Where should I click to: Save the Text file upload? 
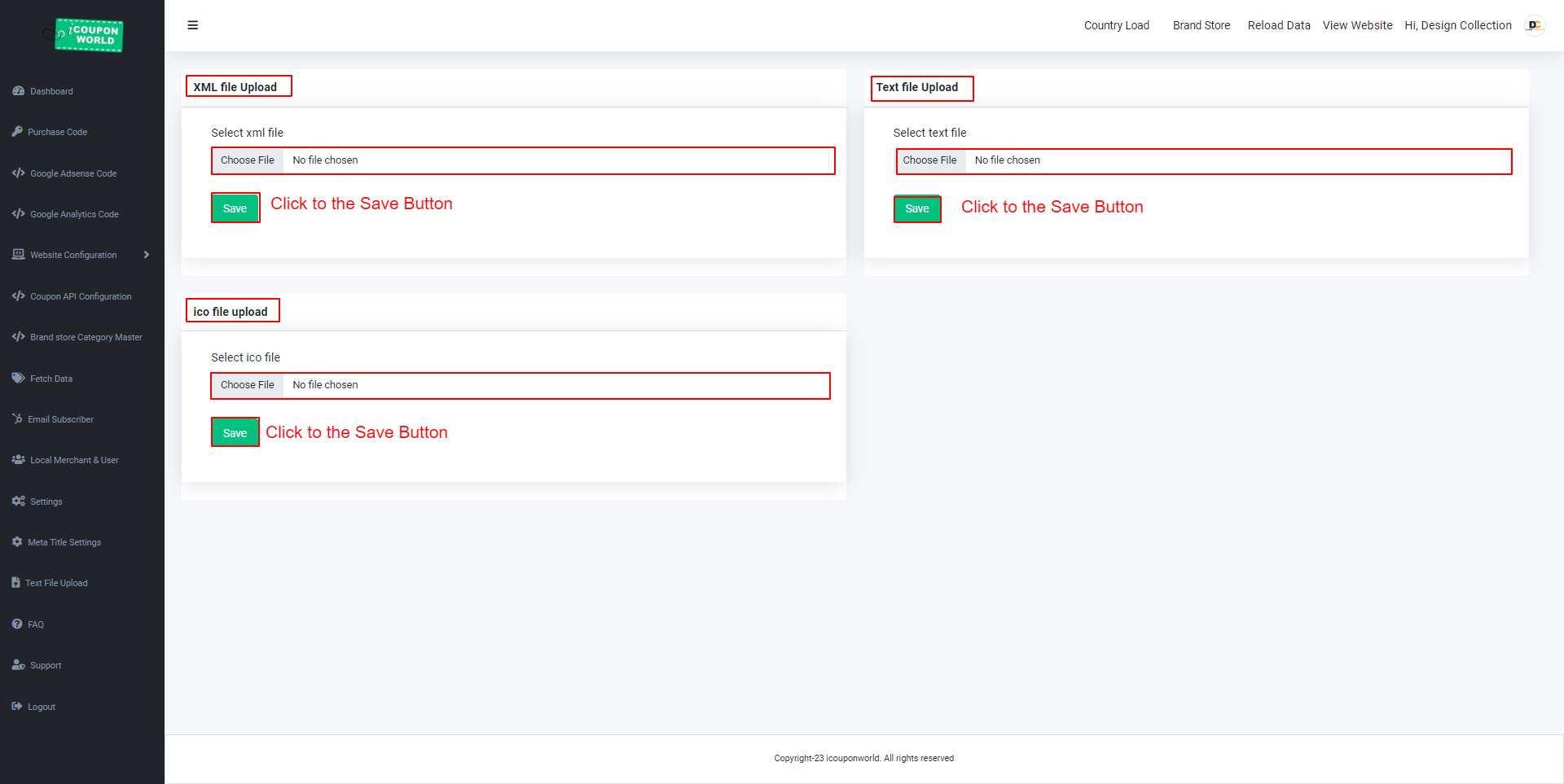916,209
